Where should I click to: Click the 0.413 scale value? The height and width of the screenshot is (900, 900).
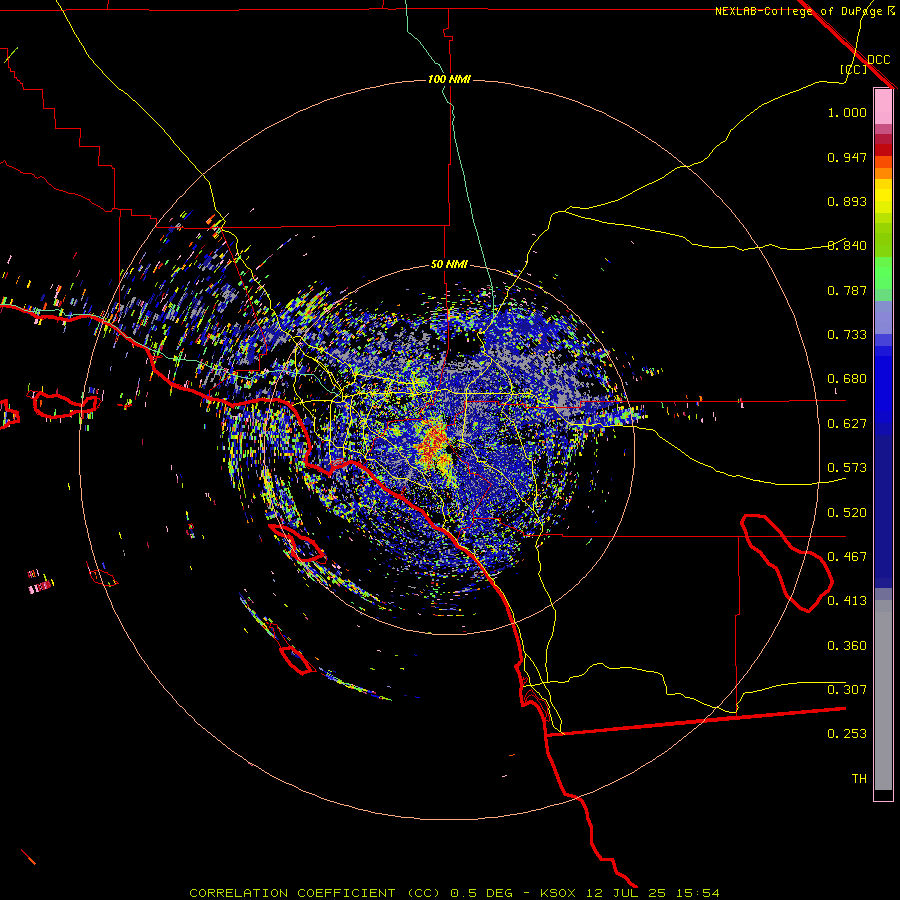point(847,601)
